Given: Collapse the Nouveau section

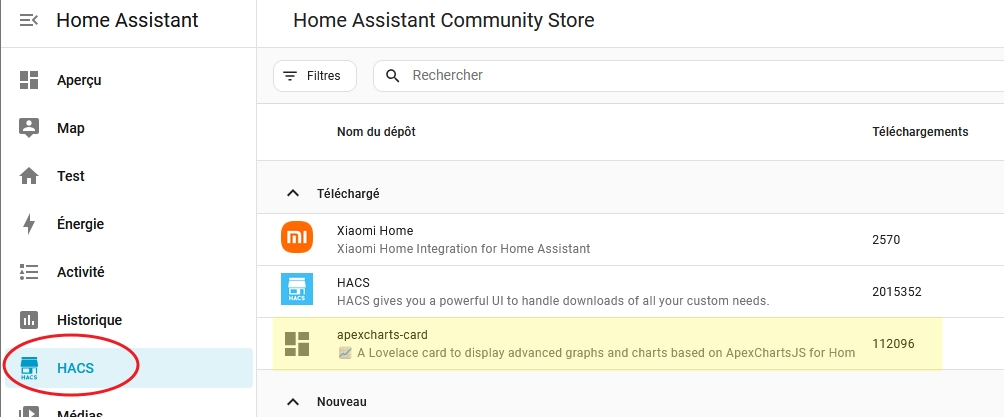Looking at the screenshot, I should (x=292, y=402).
